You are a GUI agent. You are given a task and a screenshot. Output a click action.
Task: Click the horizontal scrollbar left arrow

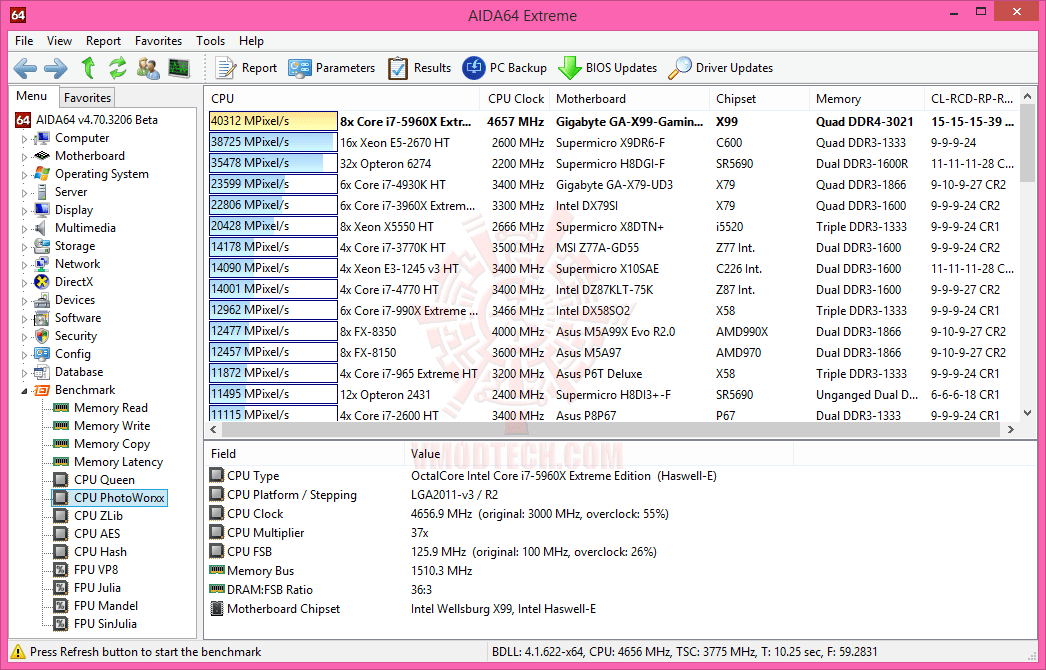coord(215,429)
